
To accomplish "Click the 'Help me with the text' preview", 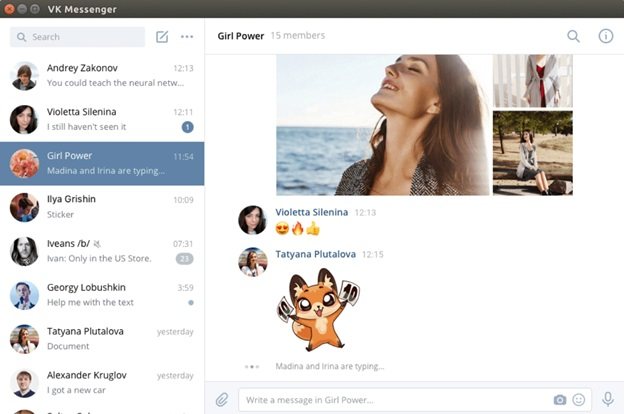I will [90, 302].
